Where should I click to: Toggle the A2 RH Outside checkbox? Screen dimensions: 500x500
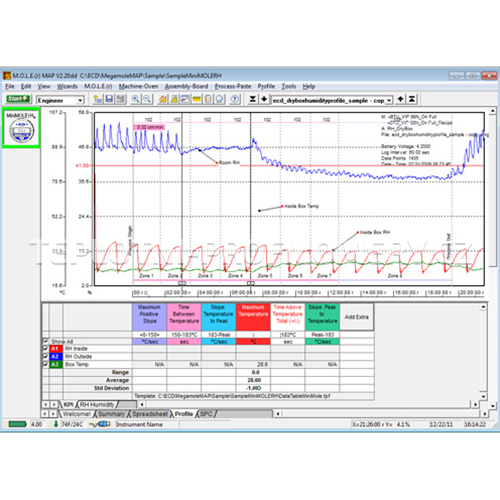46,356
